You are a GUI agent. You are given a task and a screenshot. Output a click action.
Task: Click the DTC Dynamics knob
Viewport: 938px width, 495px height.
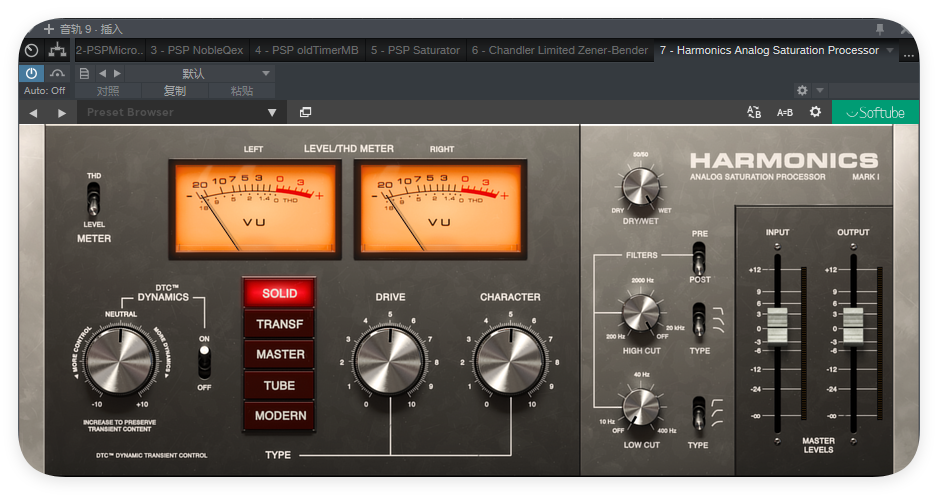(120, 360)
